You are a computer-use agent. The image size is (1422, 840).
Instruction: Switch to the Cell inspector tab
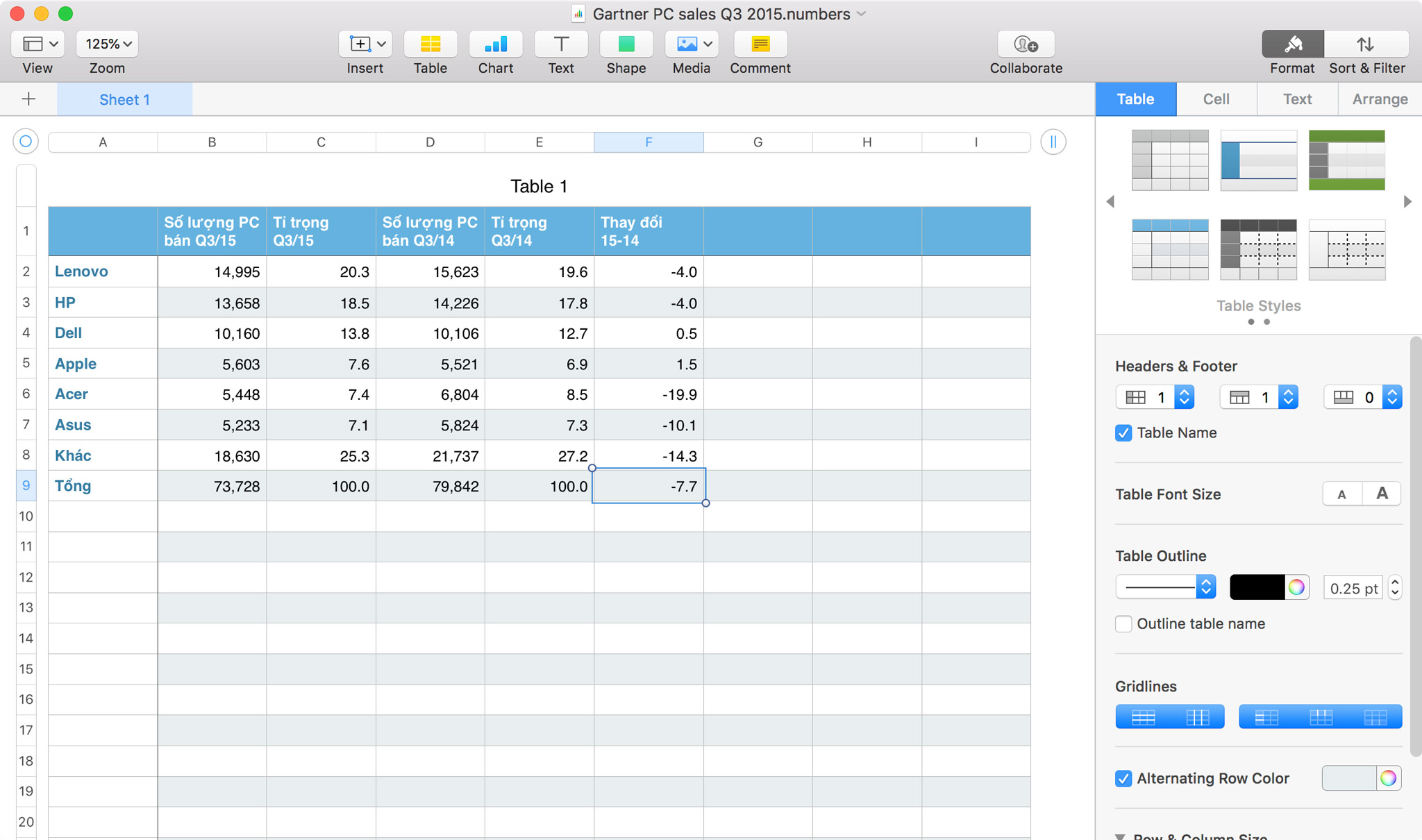[1216, 99]
